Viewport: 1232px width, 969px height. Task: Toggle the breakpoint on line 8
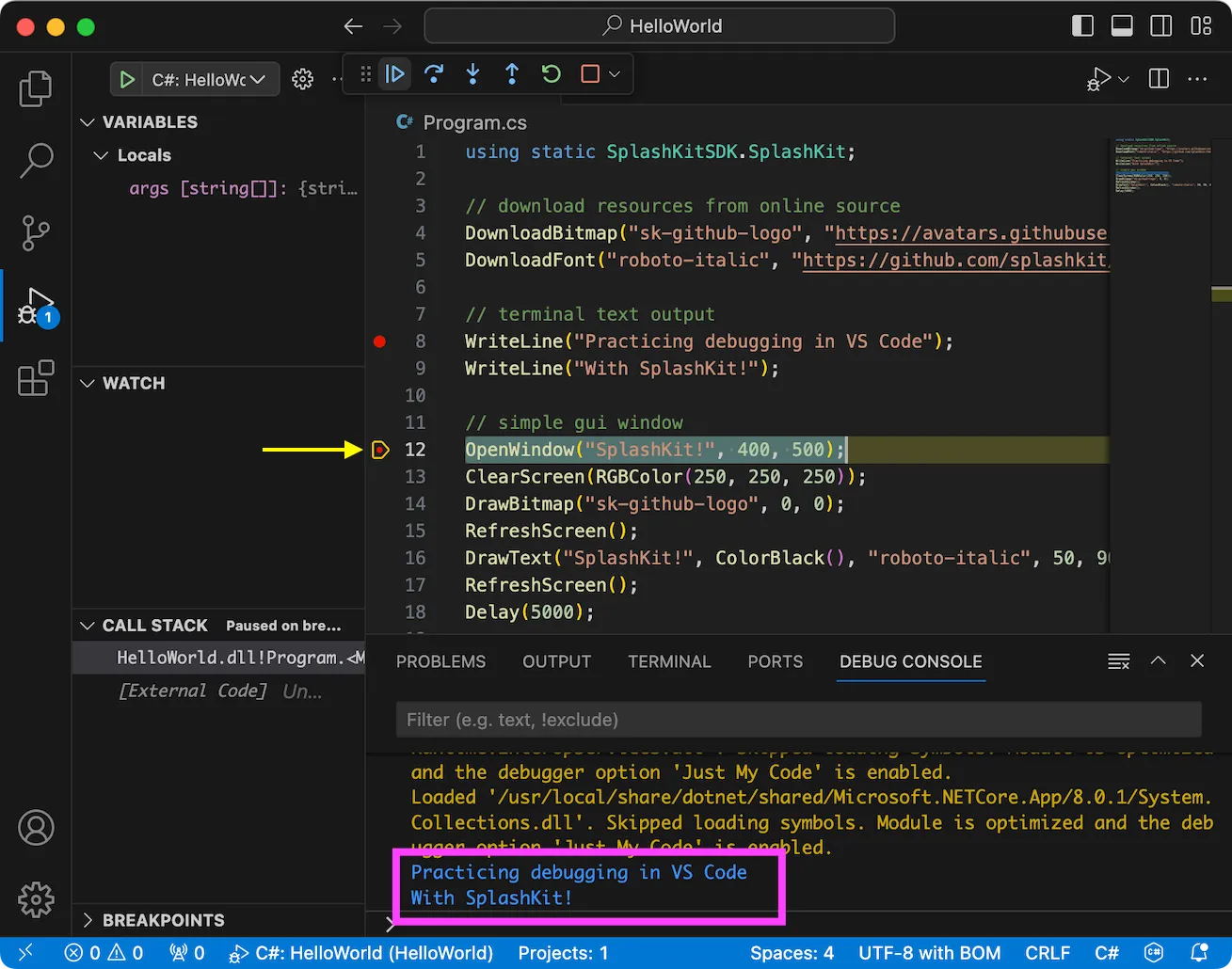(379, 342)
